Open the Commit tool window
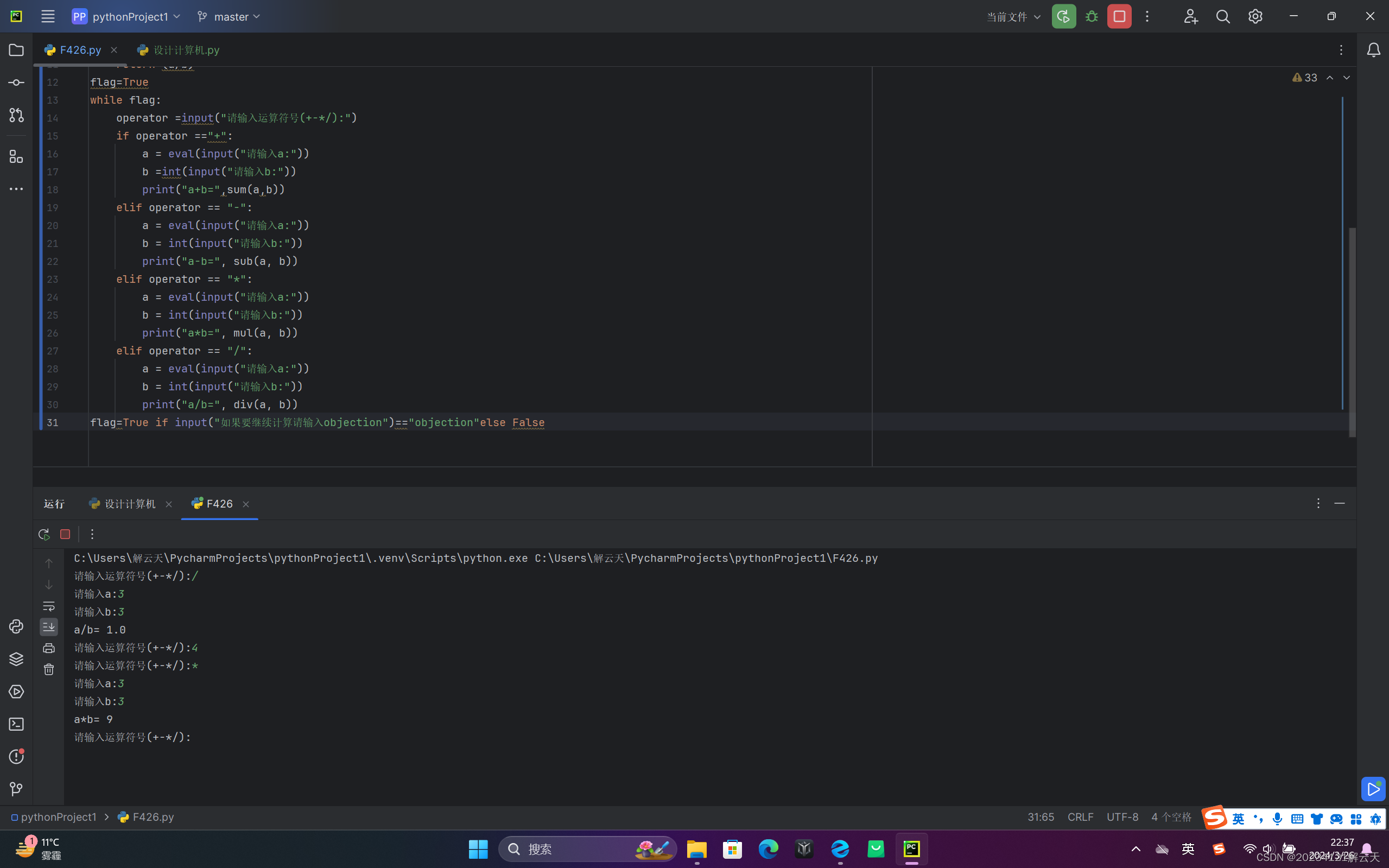The width and height of the screenshot is (1389, 868). point(16,83)
